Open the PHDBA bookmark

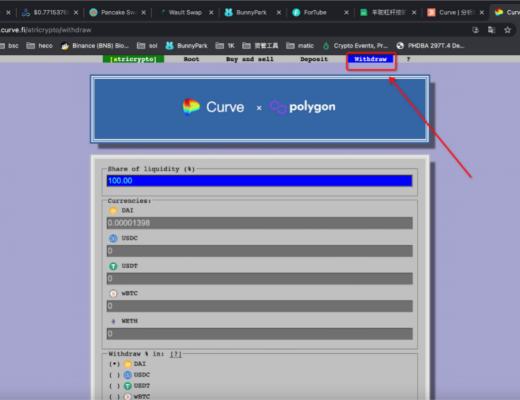point(430,46)
